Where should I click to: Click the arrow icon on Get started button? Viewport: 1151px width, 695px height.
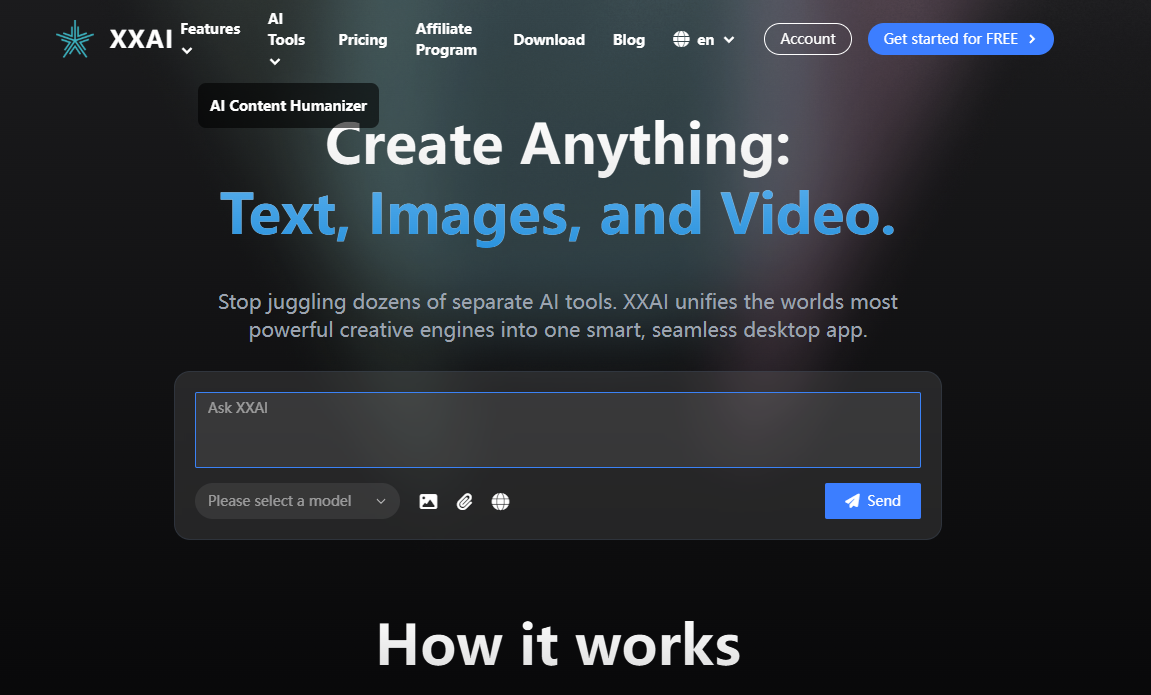pyautogui.click(x=1031, y=39)
